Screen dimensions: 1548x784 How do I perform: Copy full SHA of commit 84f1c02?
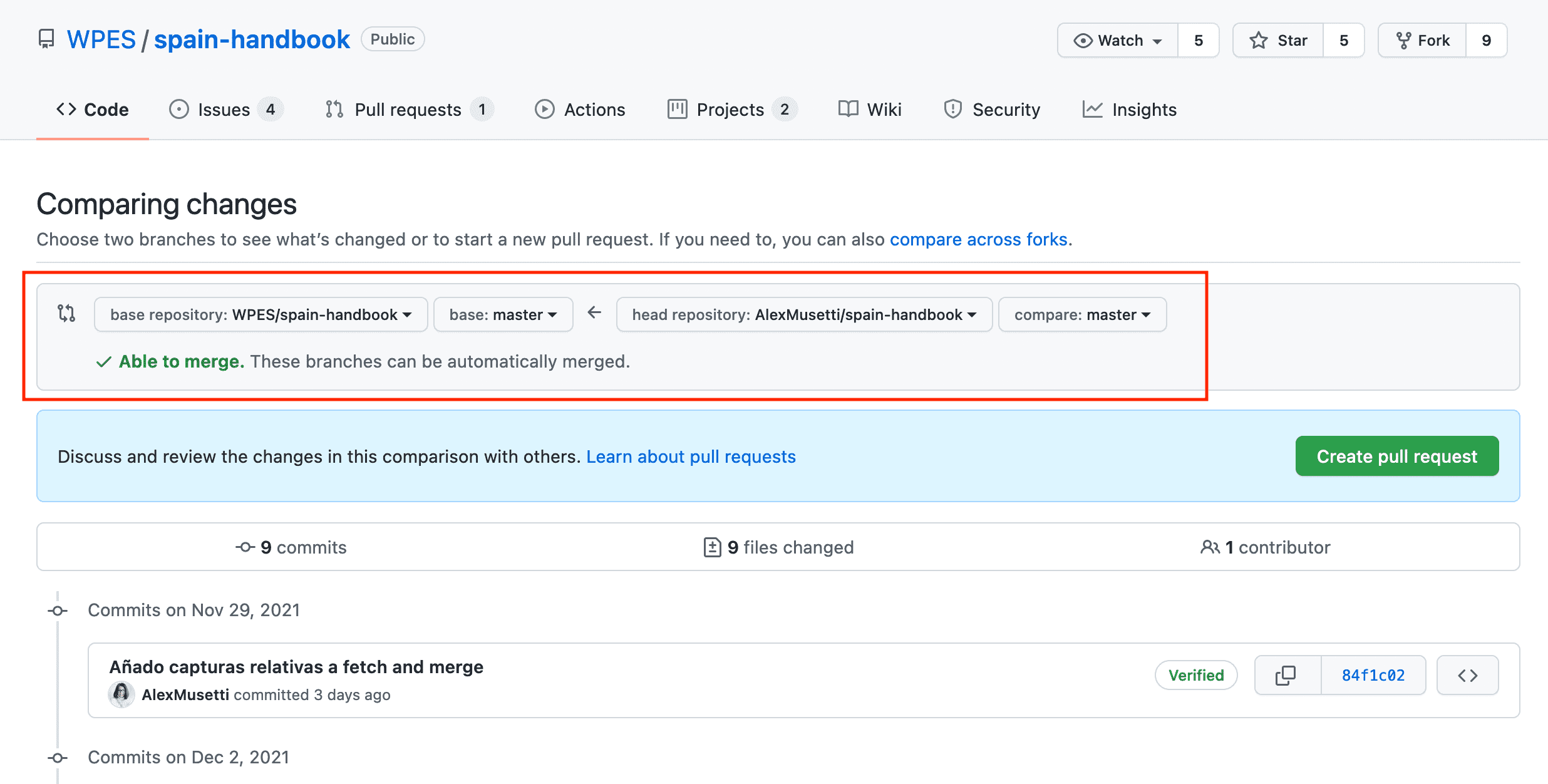(1287, 675)
